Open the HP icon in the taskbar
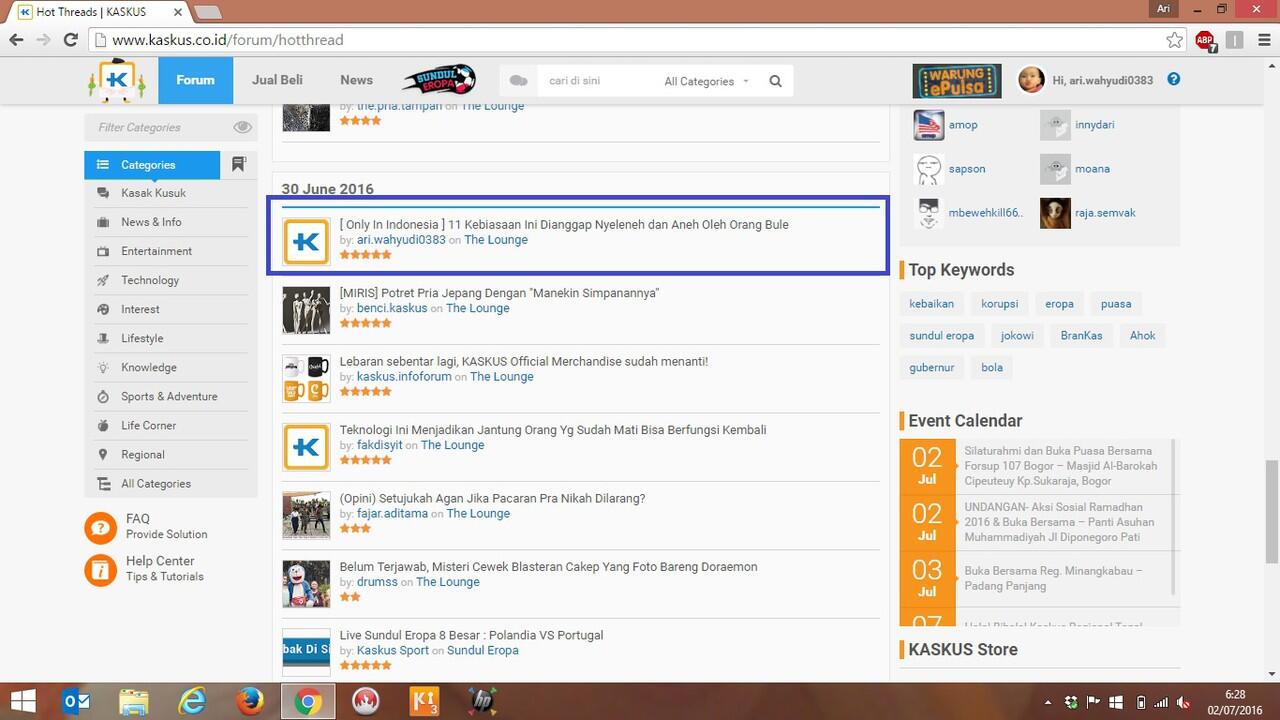This screenshot has width=1280, height=720. click(482, 702)
